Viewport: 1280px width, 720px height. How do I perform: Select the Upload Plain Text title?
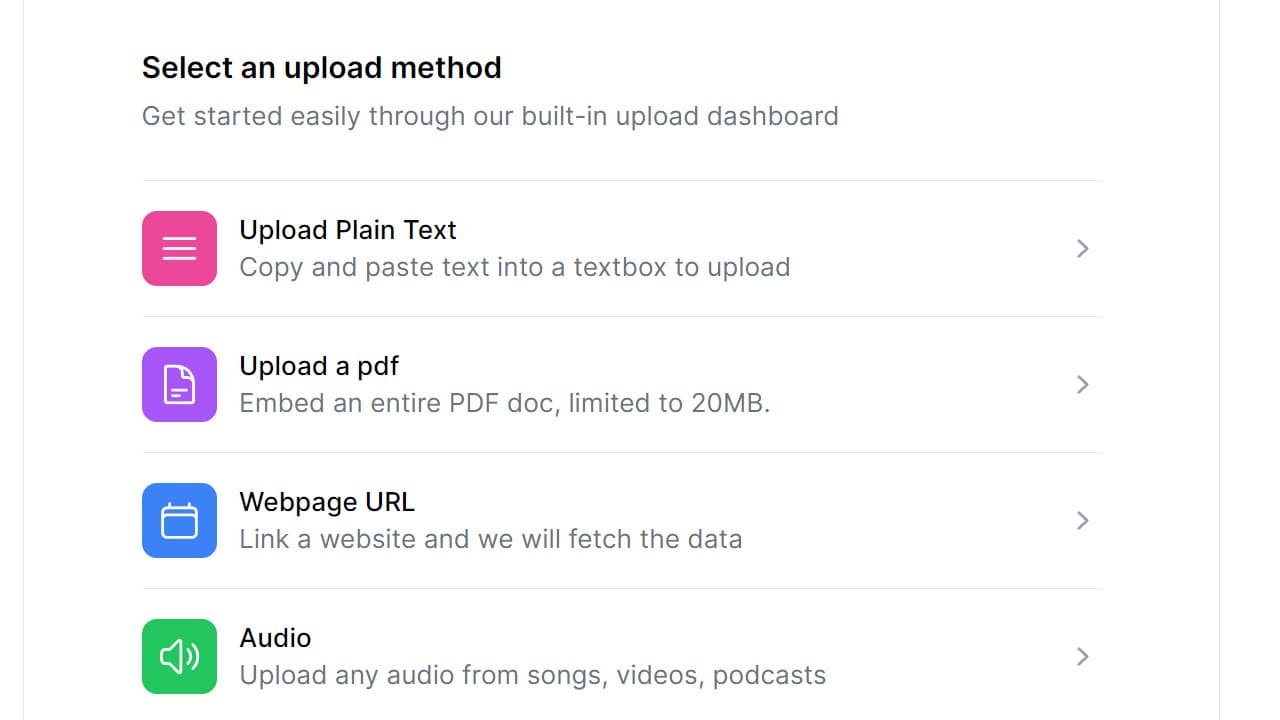pyautogui.click(x=348, y=230)
